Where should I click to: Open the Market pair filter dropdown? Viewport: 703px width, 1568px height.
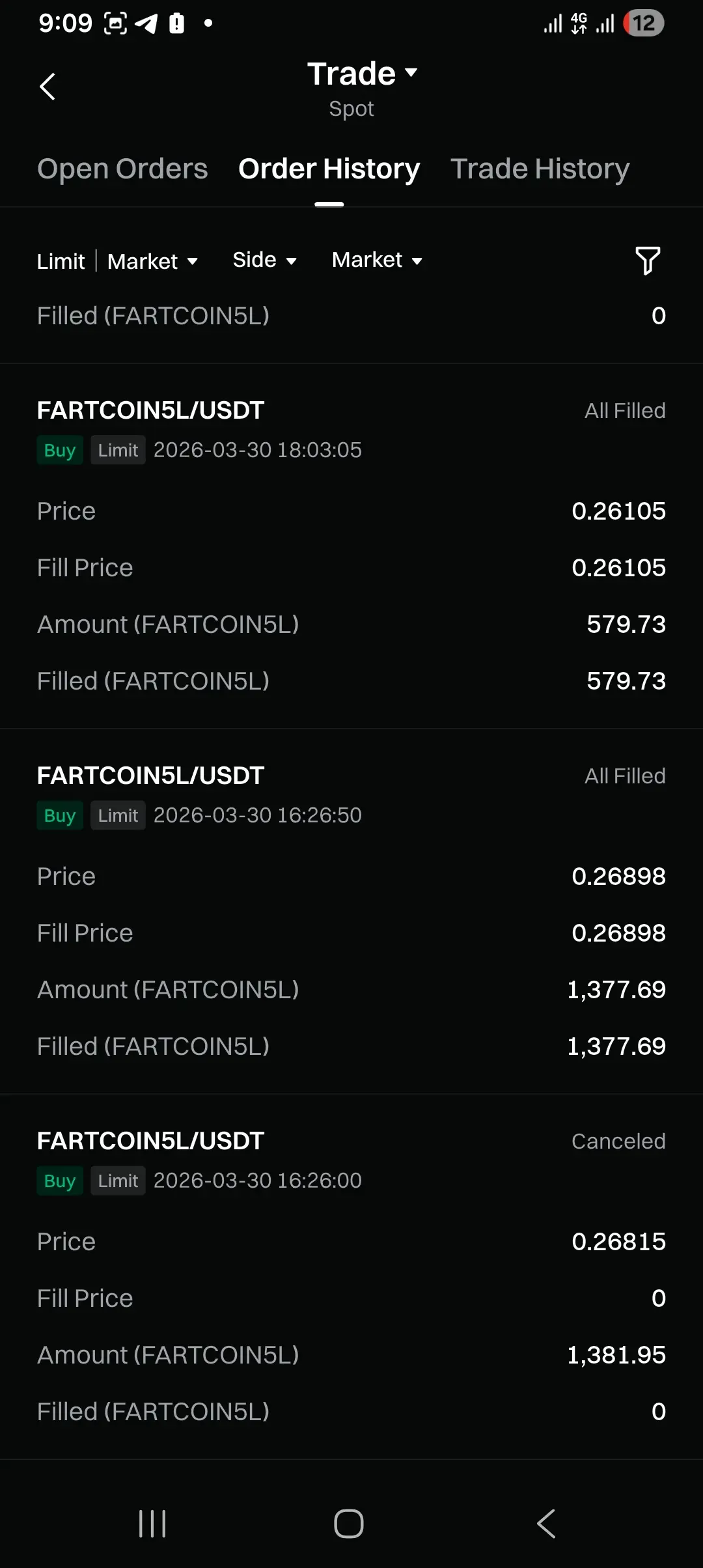377,260
